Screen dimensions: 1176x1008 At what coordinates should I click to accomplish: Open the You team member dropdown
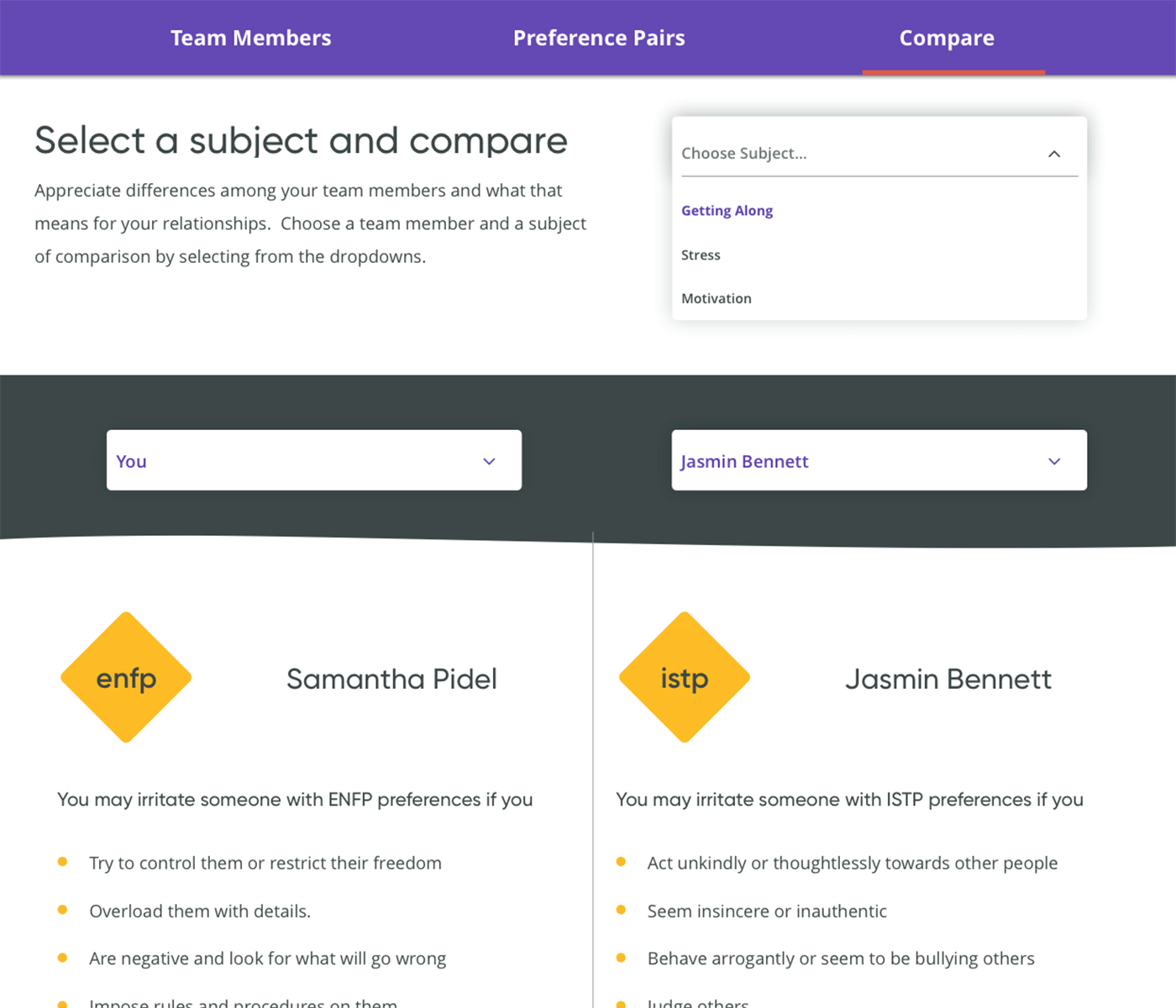(313, 460)
